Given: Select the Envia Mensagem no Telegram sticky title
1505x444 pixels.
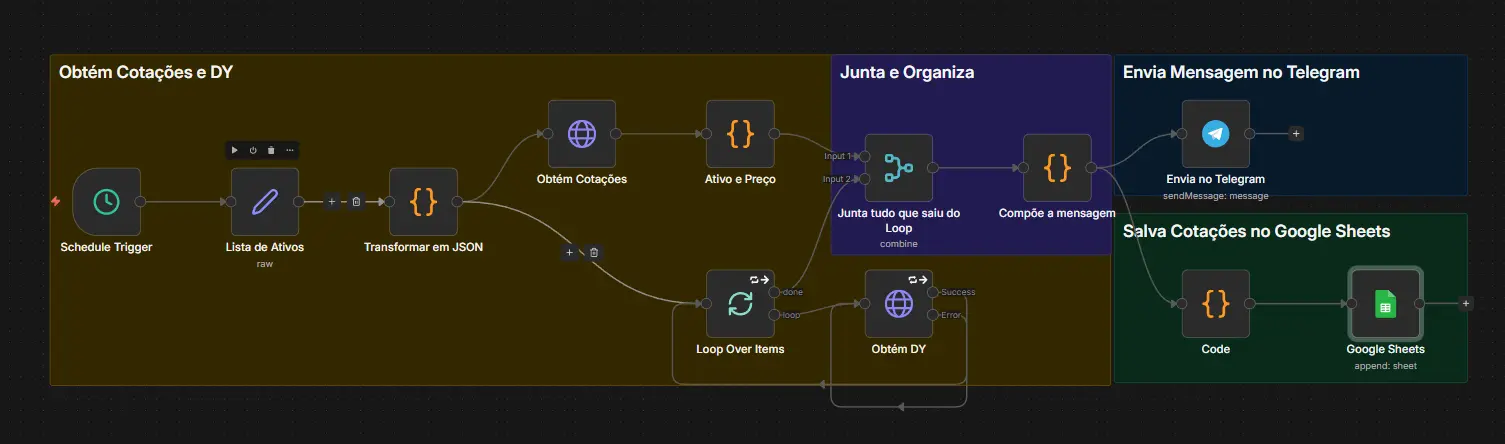Looking at the screenshot, I should (x=1241, y=72).
